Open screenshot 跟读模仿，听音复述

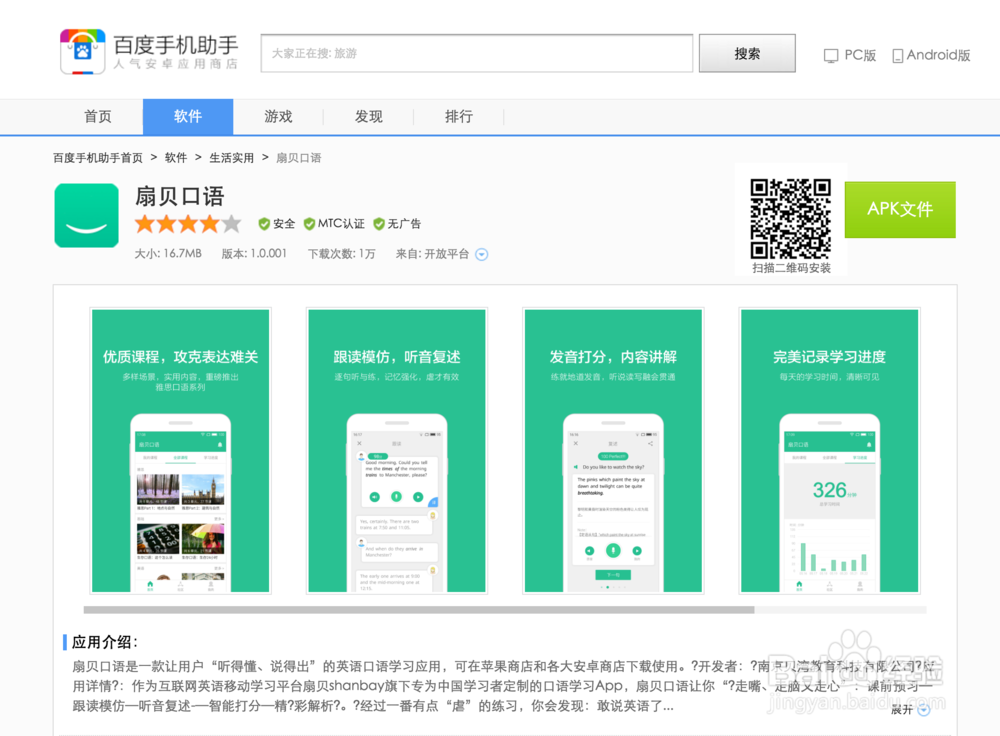(x=397, y=451)
